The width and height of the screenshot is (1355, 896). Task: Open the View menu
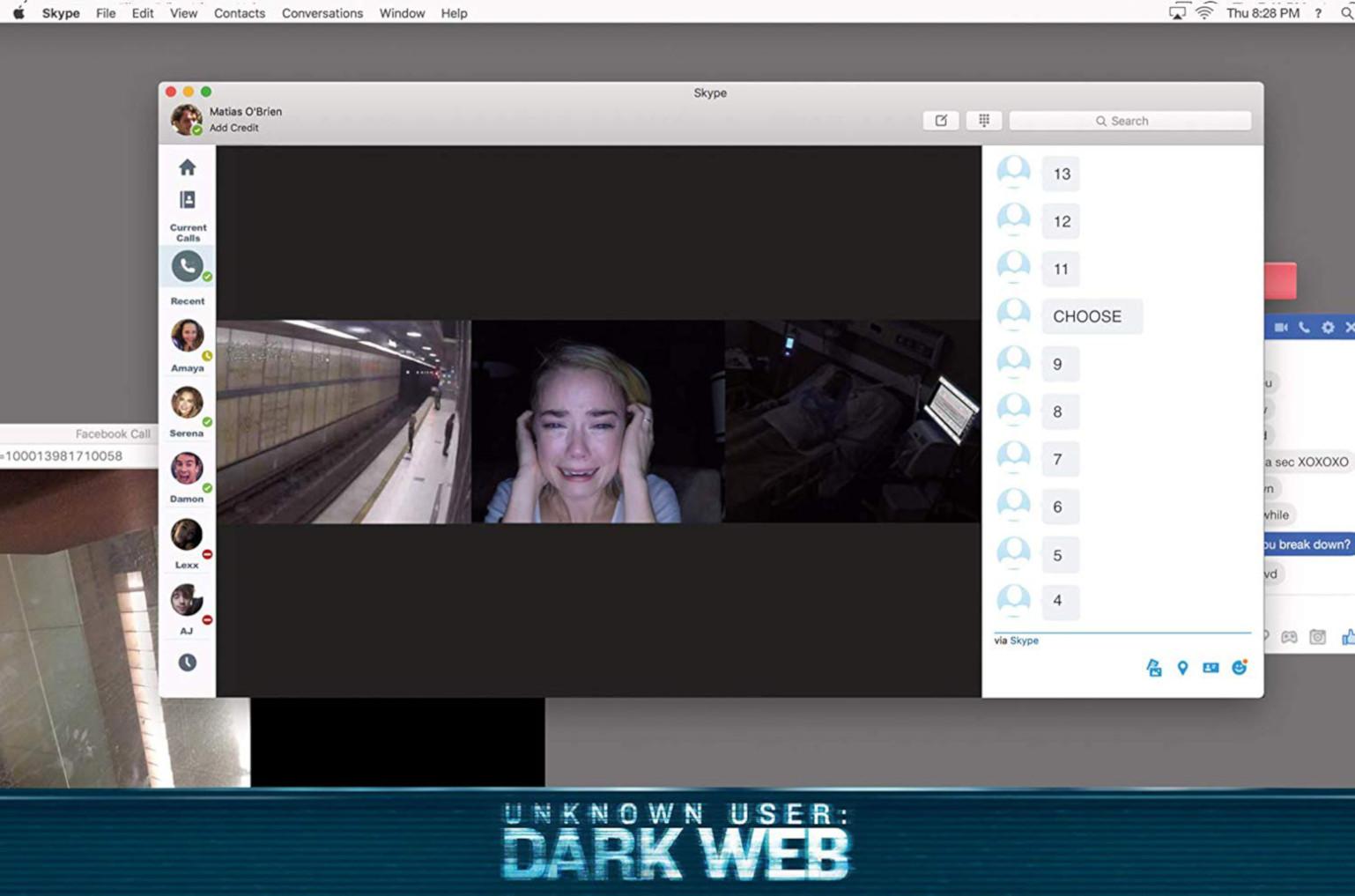click(183, 13)
